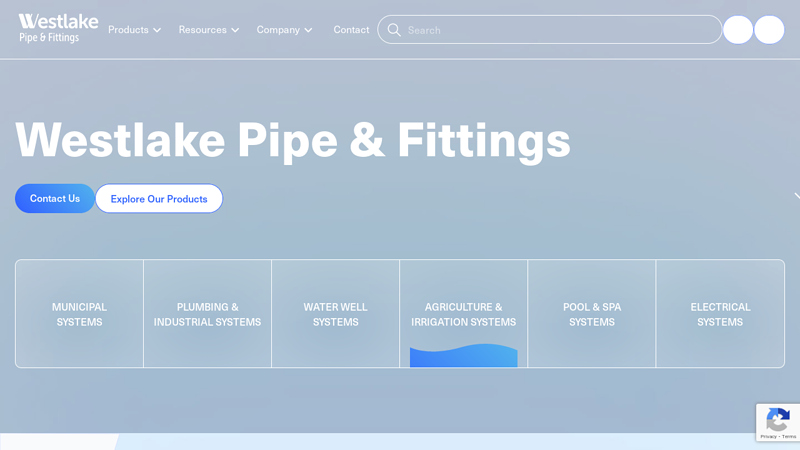The width and height of the screenshot is (800, 450).
Task: Click the second white circle header button
Action: (x=769, y=30)
